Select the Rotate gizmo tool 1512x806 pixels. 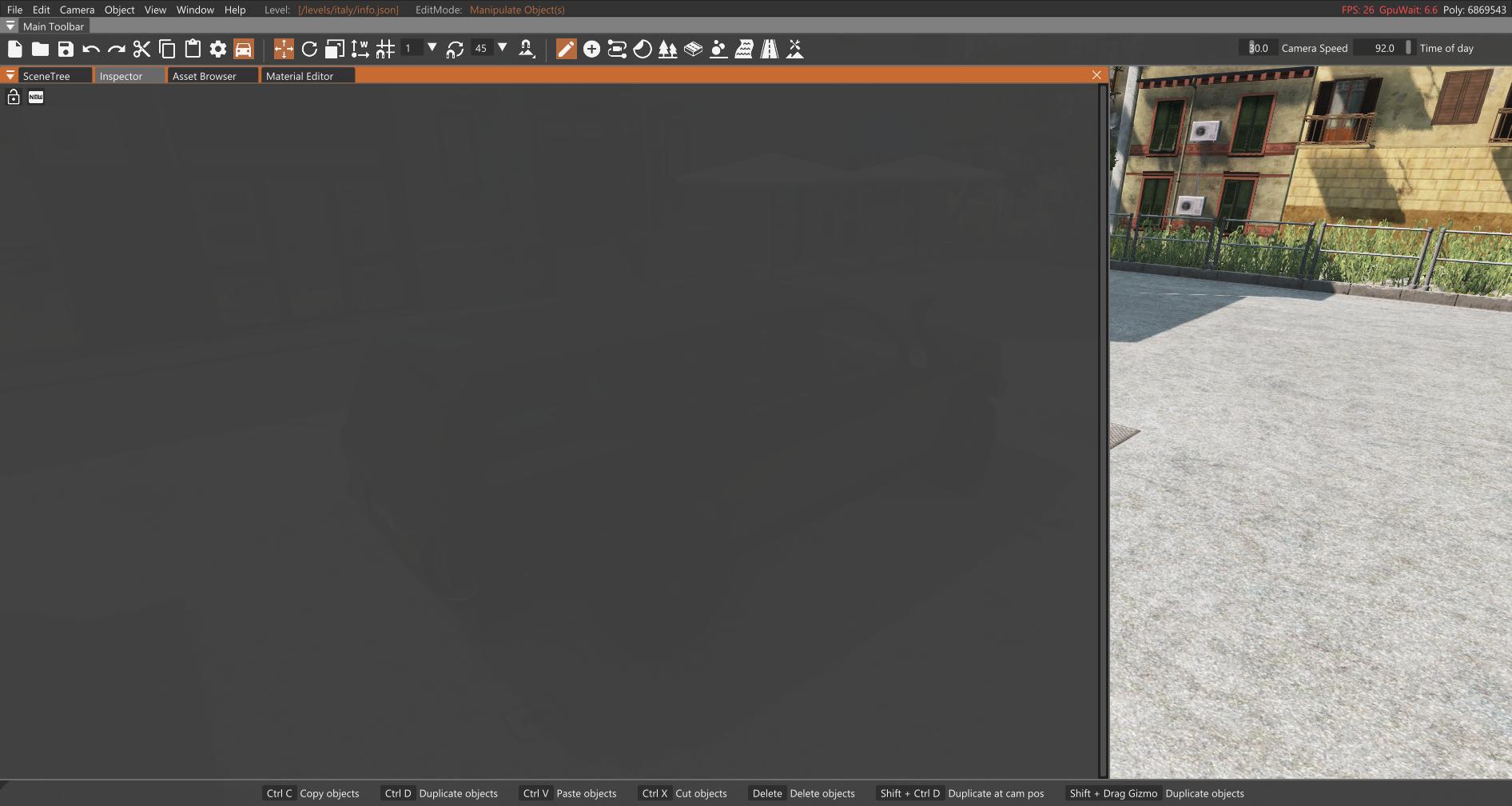point(309,49)
